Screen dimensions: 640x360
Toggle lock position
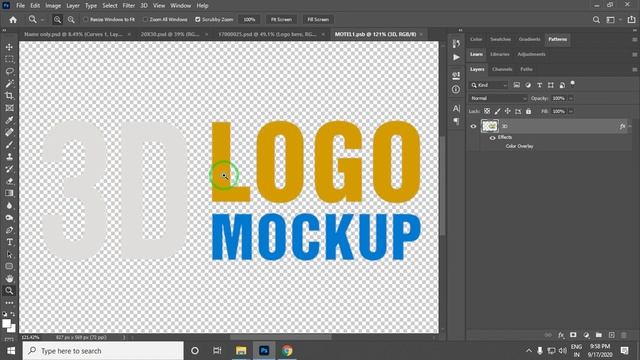click(x=508, y=111)
